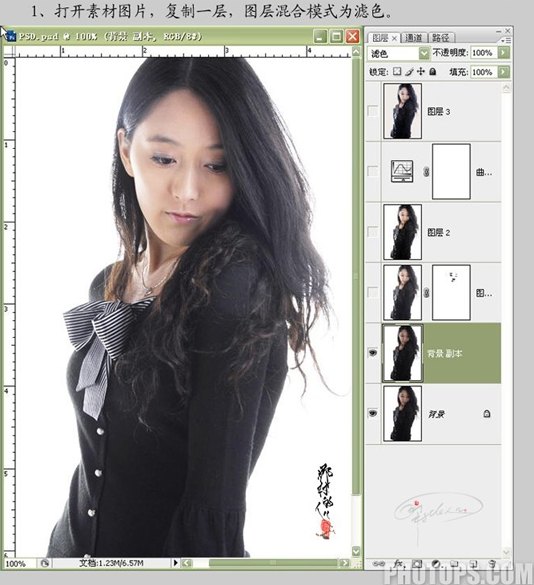Select the 曲... curves layer name
Image resolution: width=534 pixels, height=585 pixels.
point(484,172)
